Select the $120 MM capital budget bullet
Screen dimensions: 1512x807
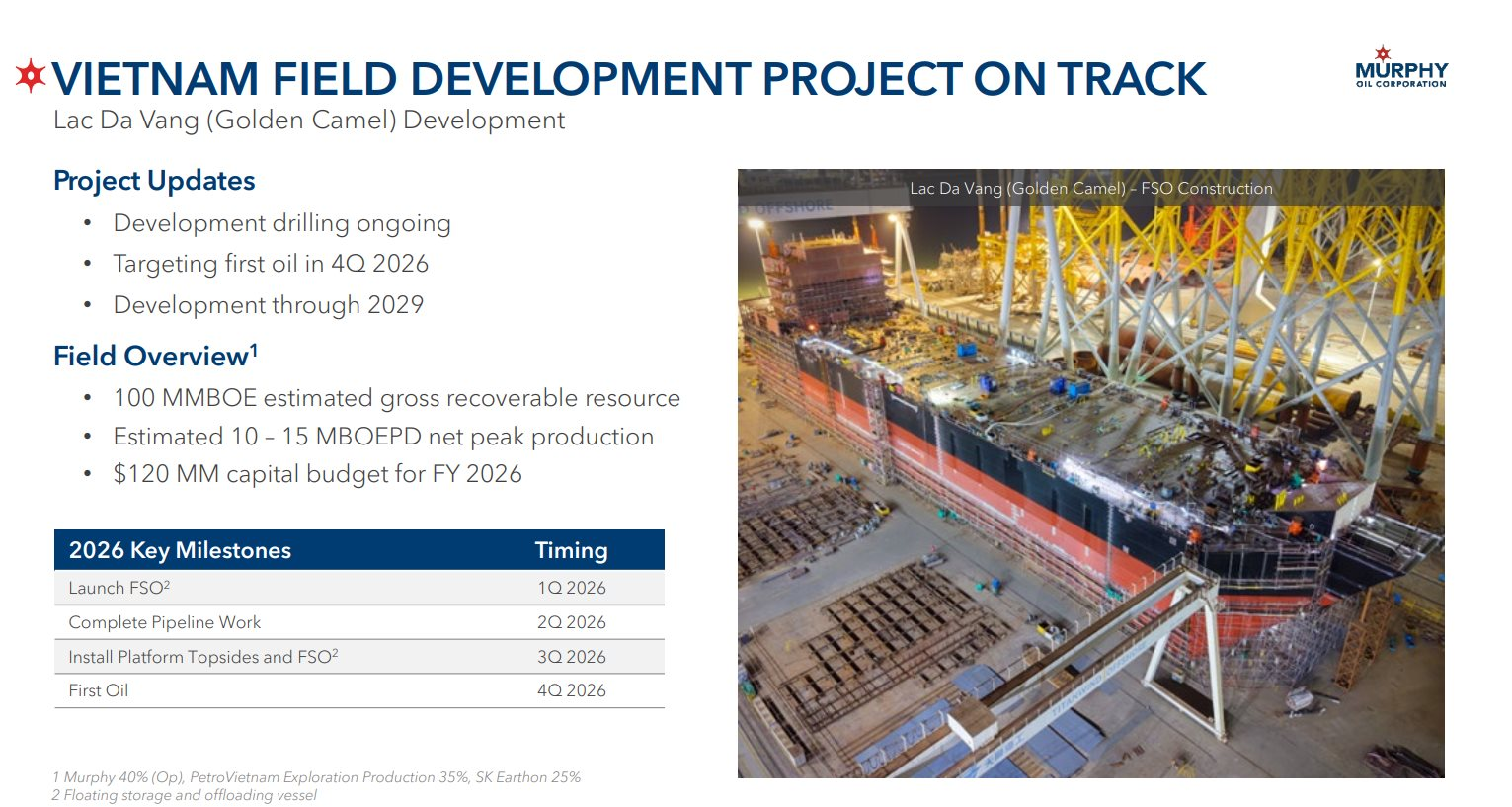[x=317, y=474]
